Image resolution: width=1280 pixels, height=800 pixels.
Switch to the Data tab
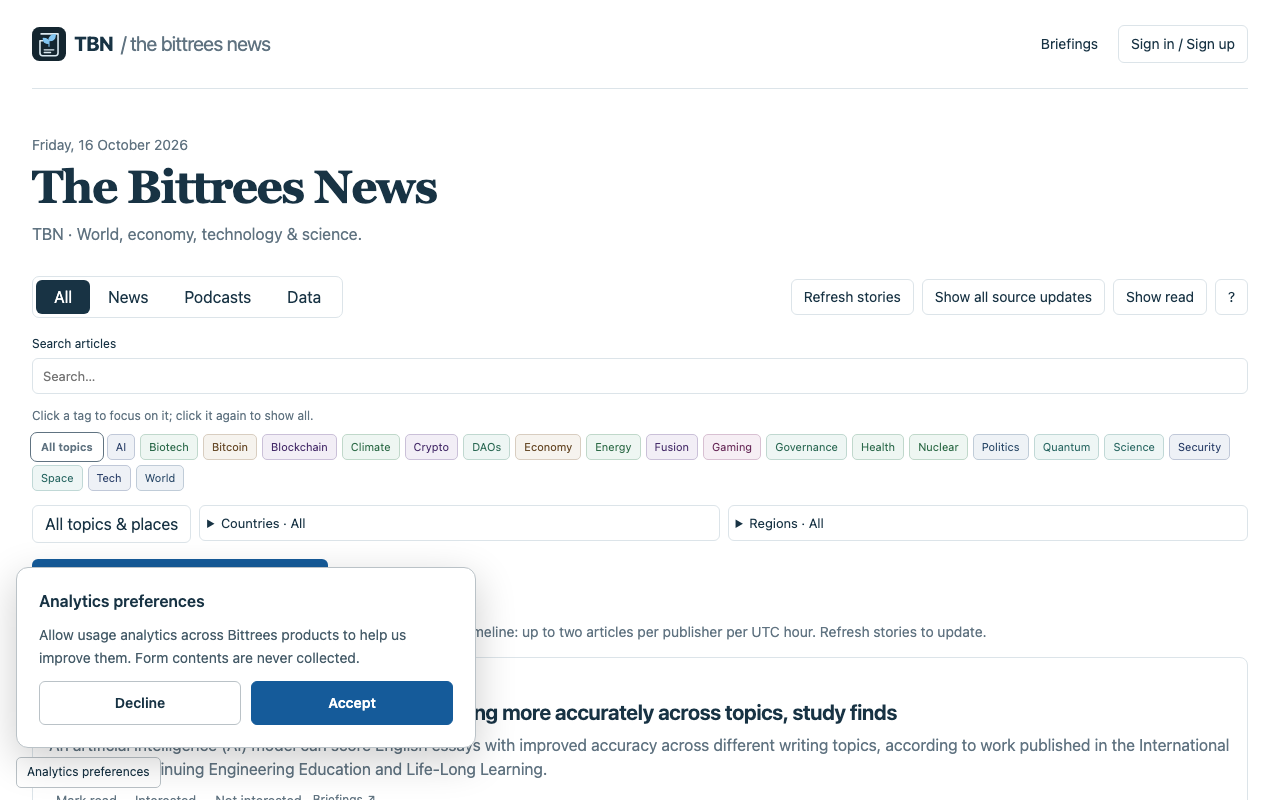coord(304,297)
